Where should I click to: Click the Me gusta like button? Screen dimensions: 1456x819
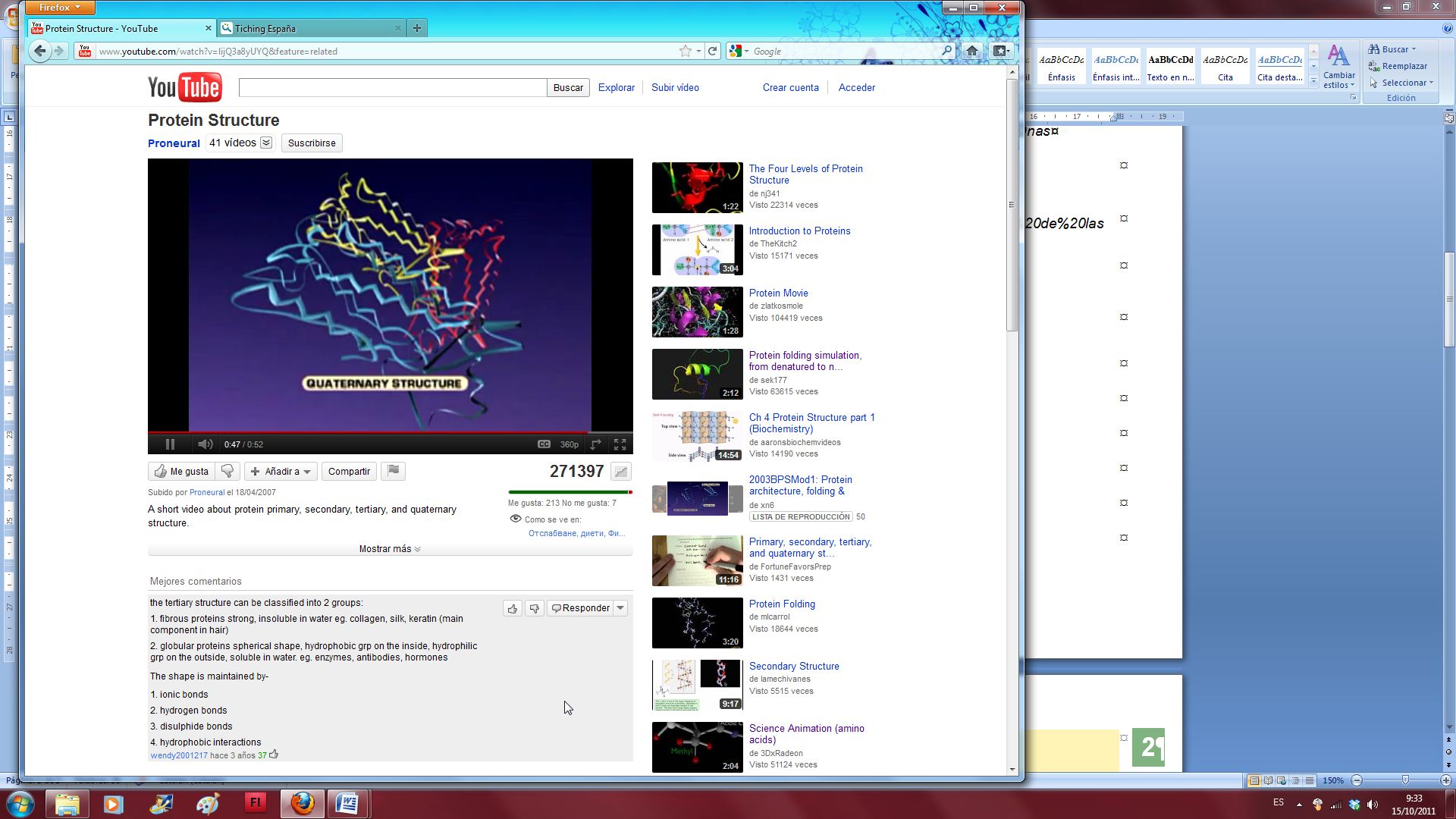click(182, 472)
